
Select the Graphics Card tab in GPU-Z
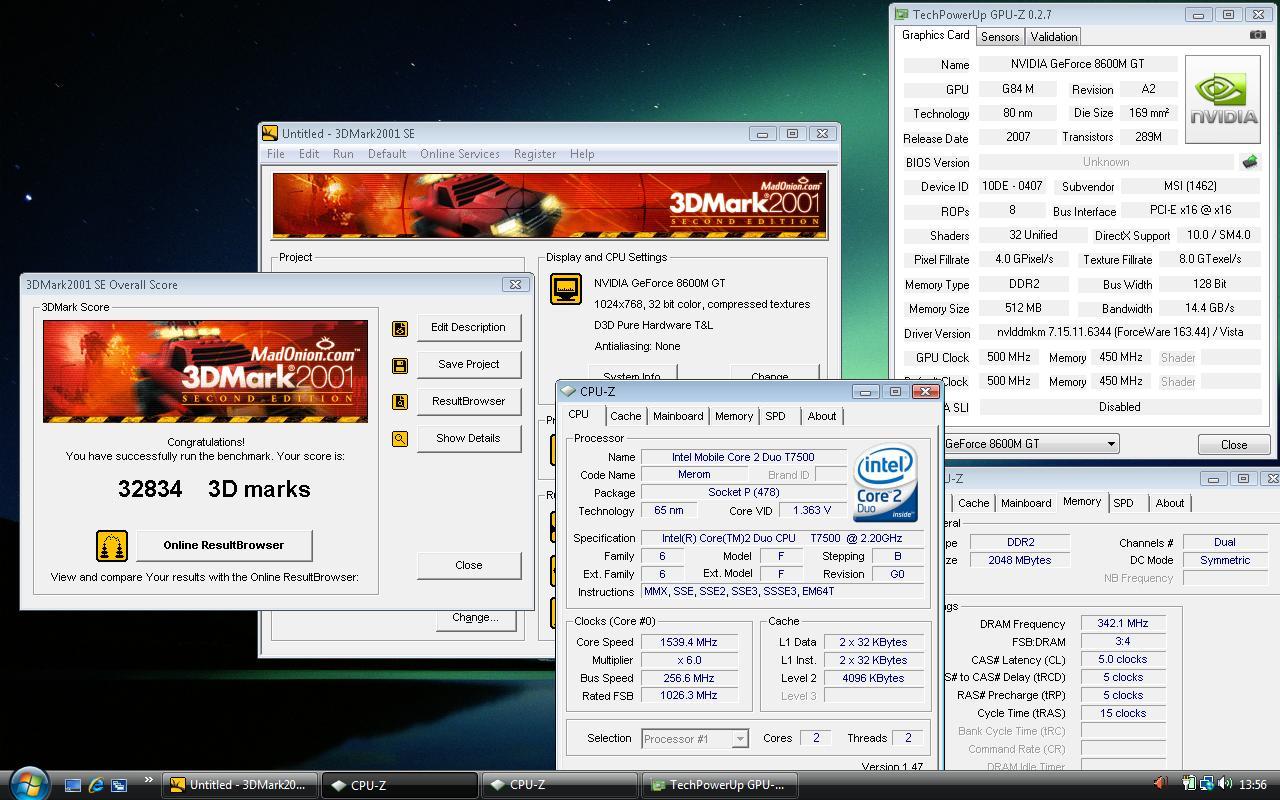coord(936,35)
